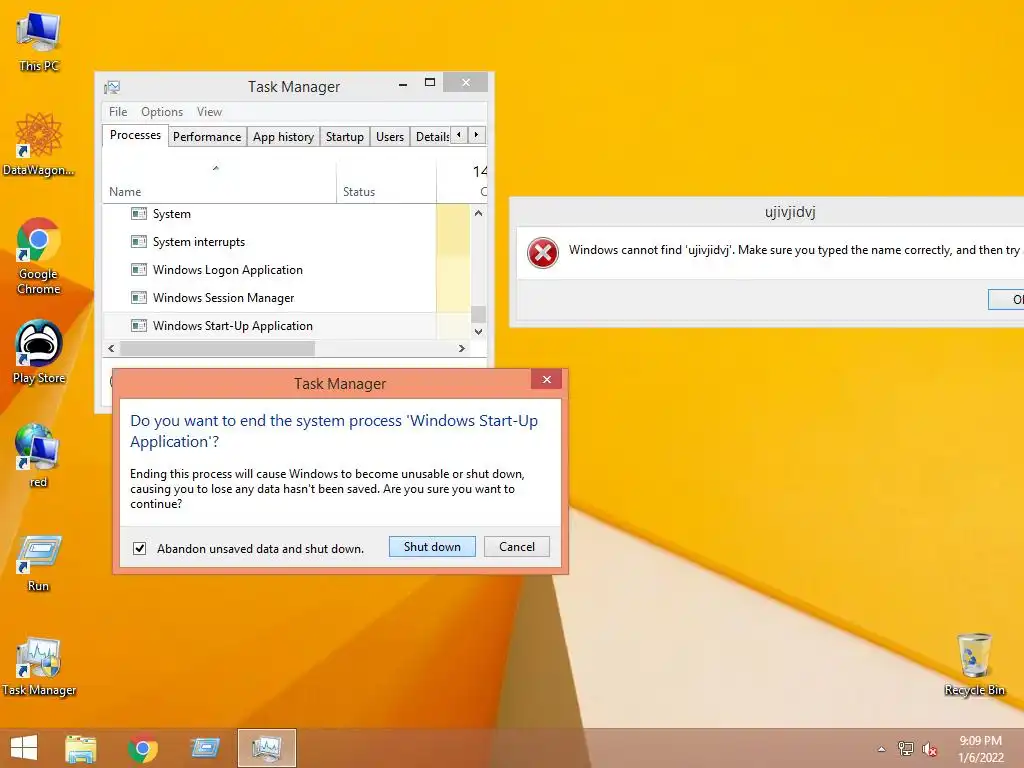Click the taskbar clock showing 9:09 PM

point(981,748)
